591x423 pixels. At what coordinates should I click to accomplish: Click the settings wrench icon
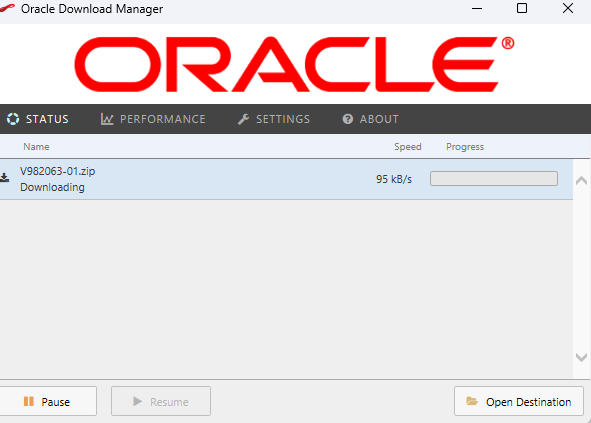coord(243,119)
